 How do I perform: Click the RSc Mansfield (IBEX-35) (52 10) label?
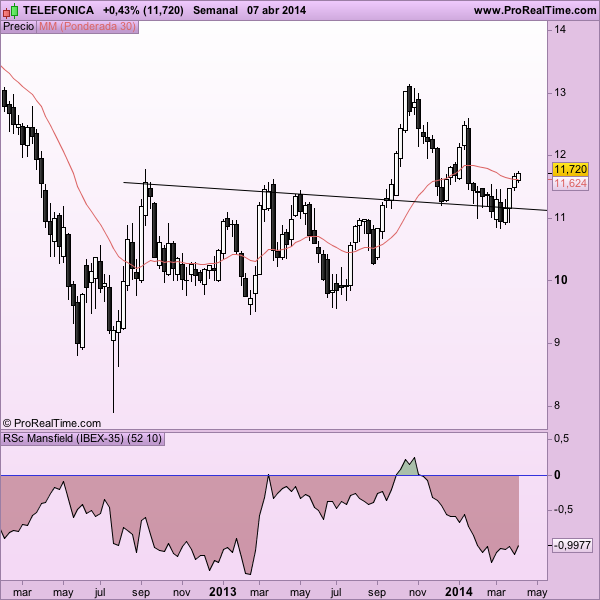click(x=83, y=438)
